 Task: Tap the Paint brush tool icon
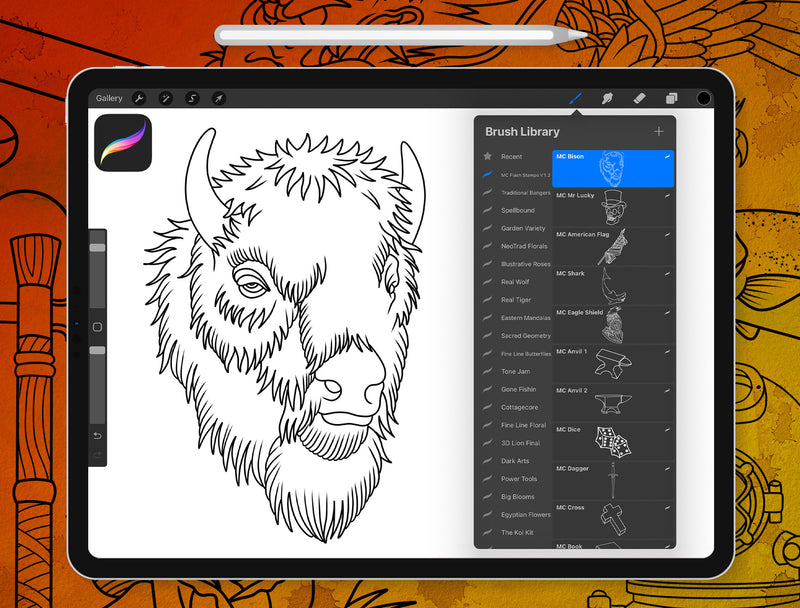(x=575, y=98)
